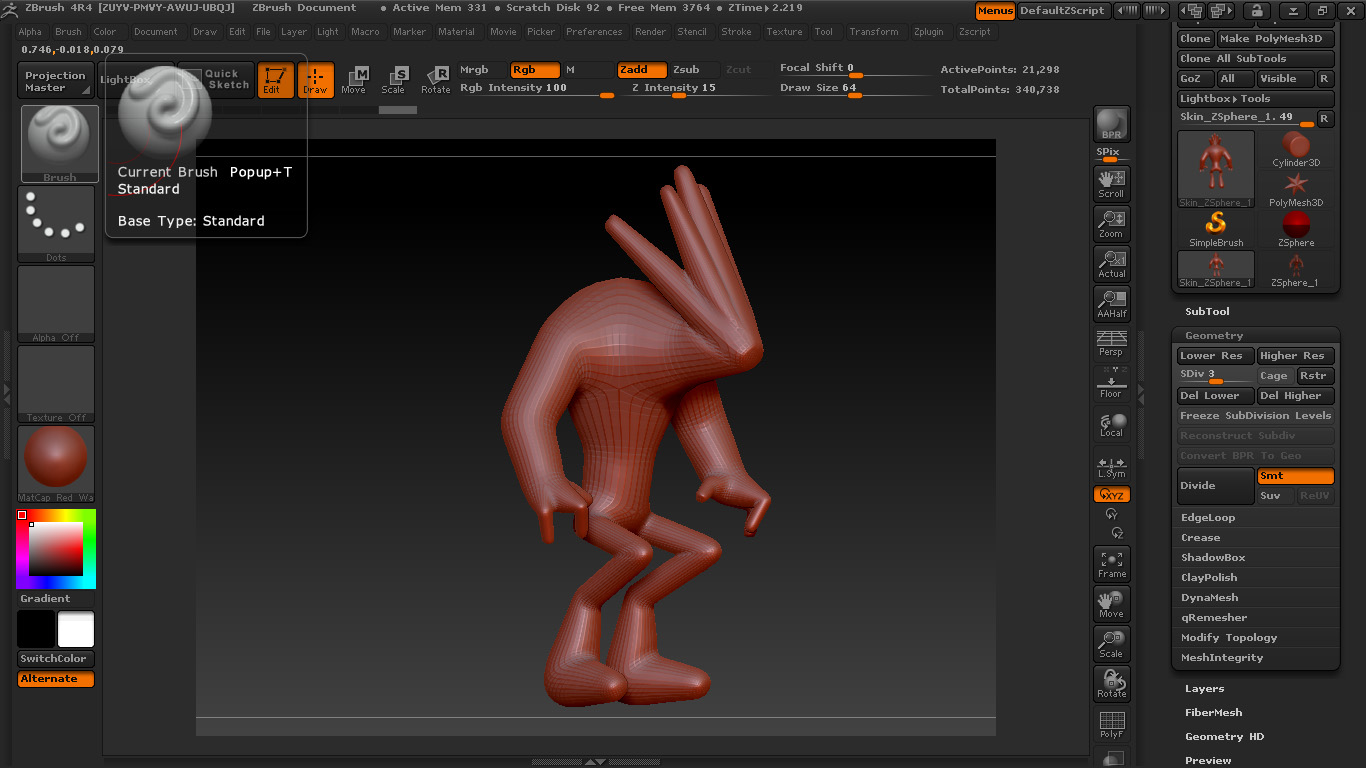Click the Scroll canvas icon
Screen dimensions: 1366x768
pos(1111,184)
